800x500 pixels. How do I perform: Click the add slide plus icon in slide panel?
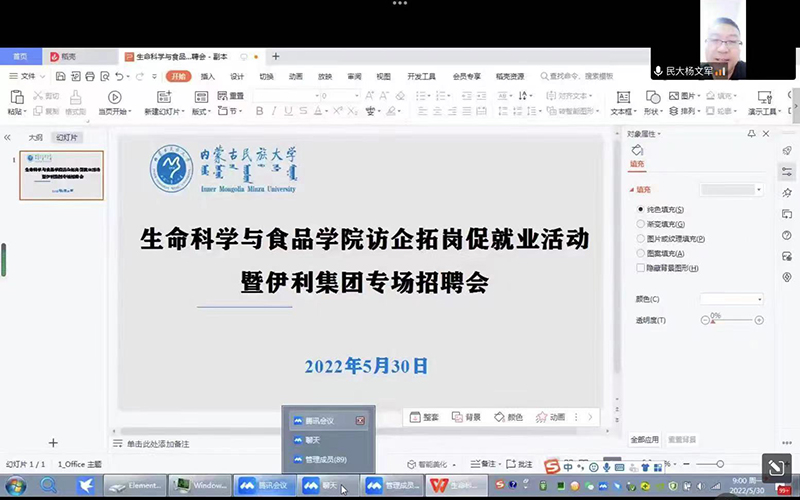click(53, 443)
